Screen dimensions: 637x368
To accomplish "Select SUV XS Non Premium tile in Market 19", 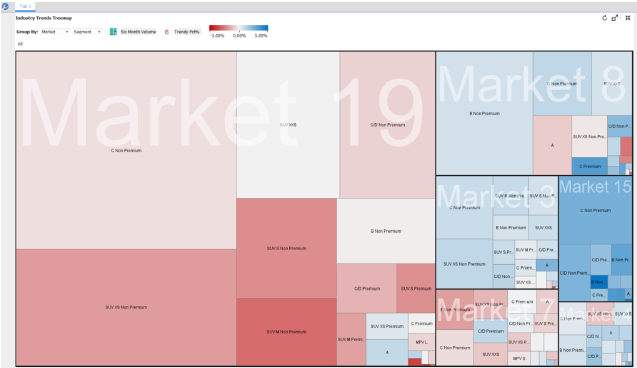I will click(126, 307).
